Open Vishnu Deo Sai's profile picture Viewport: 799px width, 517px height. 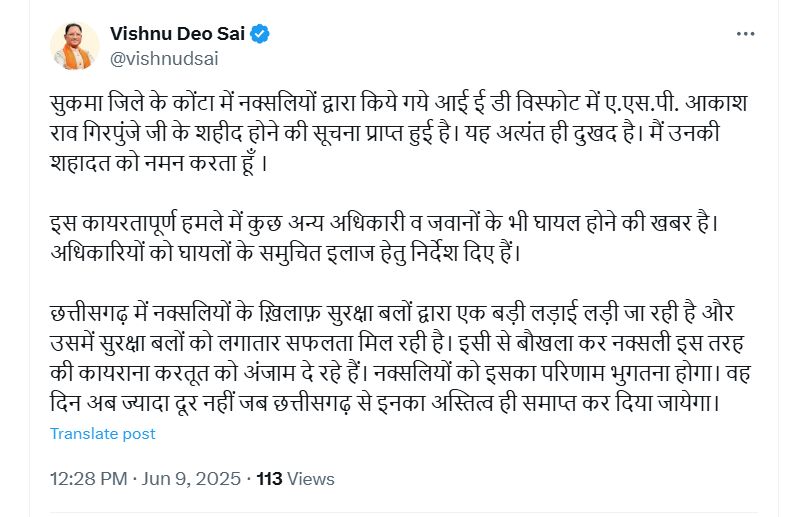[75, 46]
